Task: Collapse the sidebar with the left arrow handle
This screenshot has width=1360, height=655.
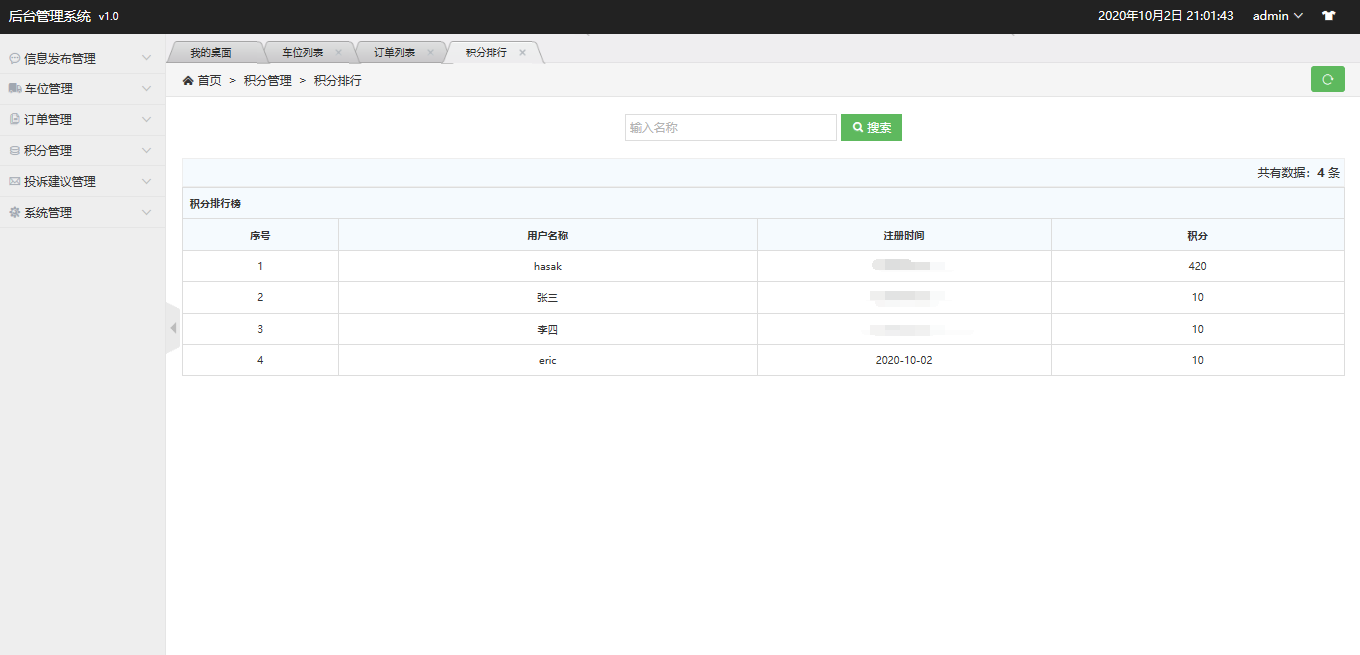Action: [x=172, y=328]
